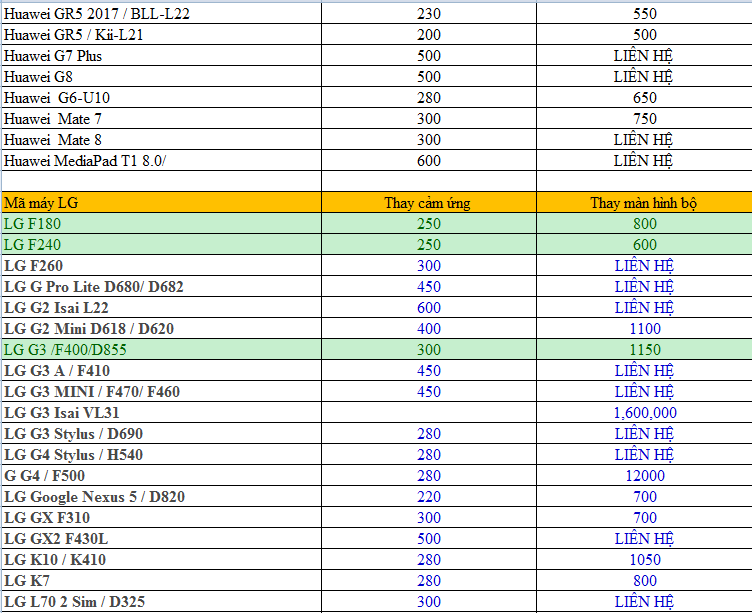
Task: Select the empty touch cell for LG G3 Isai VL31
Action: tap(429, 413)
